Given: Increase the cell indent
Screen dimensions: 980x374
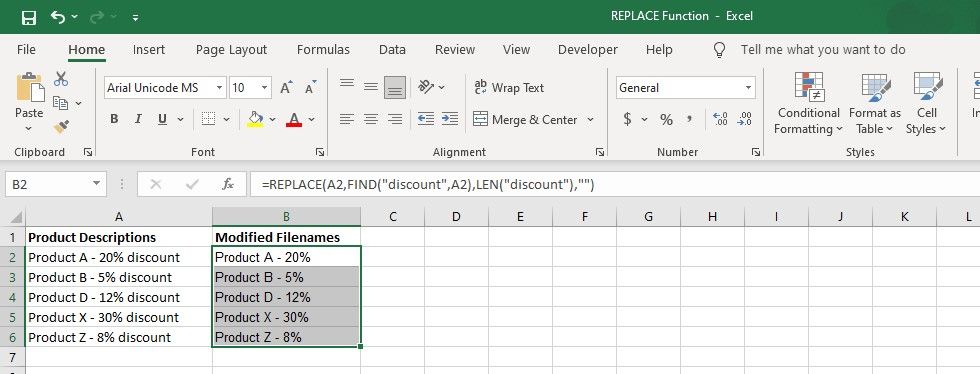Looking at the screenshot, I should pyautogui.click(x=449, y=119).
